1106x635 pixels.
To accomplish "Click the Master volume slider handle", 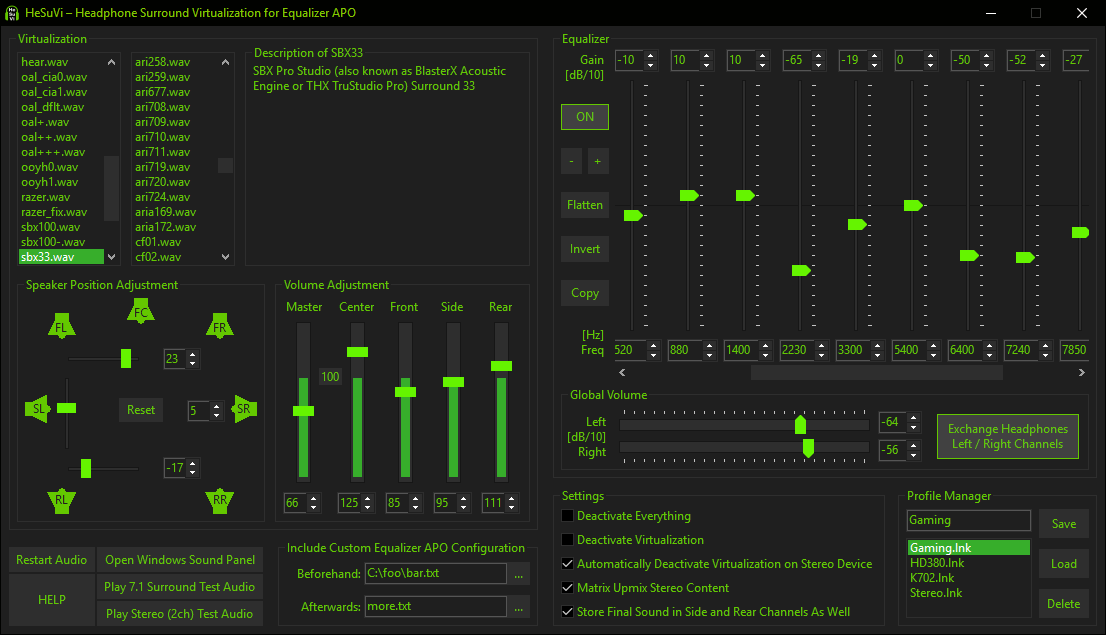I will [303, 411].
